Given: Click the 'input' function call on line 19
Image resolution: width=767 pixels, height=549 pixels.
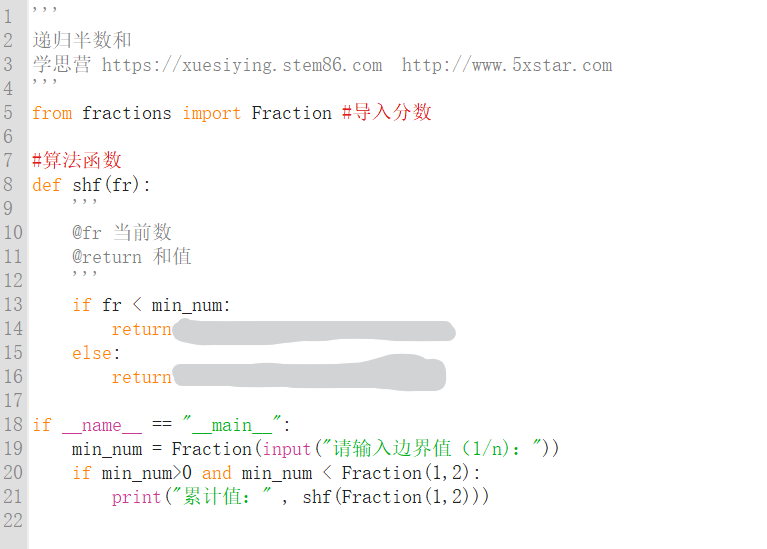Looking at the screenshot, I should coord(287,449).
